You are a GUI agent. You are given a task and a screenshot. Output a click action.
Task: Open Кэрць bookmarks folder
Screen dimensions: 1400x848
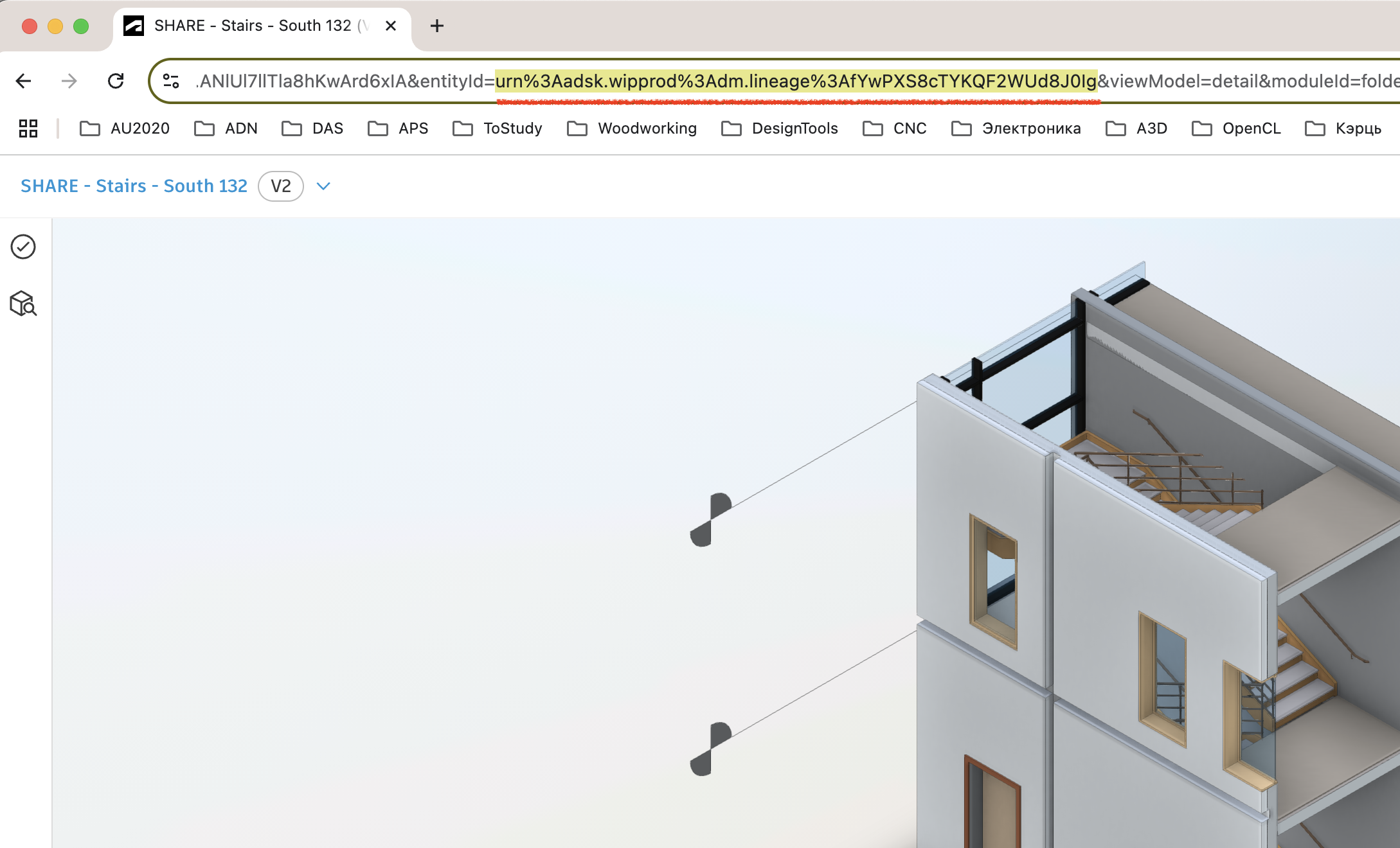click(x=1343, y=128)
